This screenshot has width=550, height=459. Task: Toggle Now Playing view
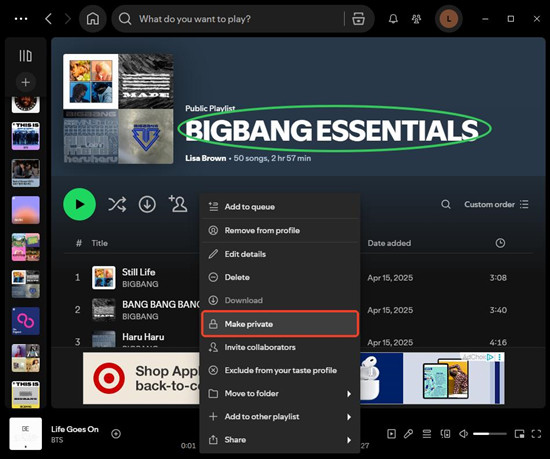click(391, 434)
